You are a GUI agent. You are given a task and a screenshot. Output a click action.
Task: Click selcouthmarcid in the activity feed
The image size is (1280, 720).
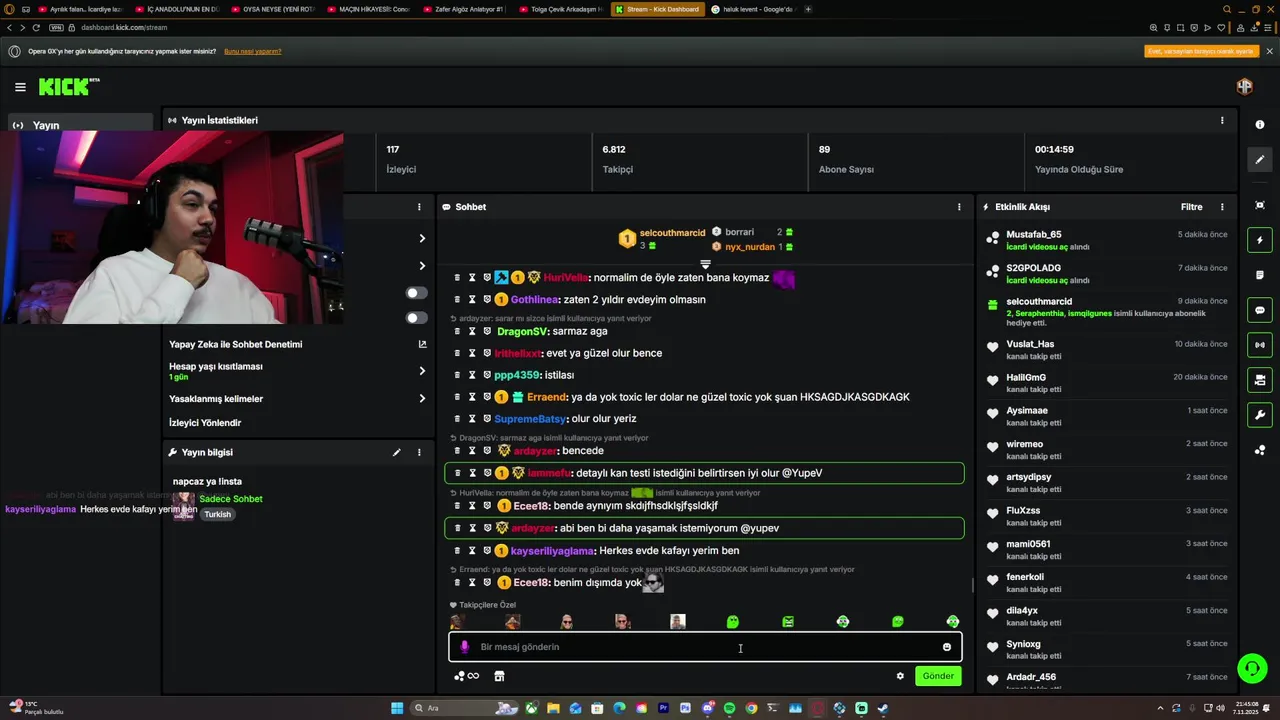click(x=1039, y=301)
